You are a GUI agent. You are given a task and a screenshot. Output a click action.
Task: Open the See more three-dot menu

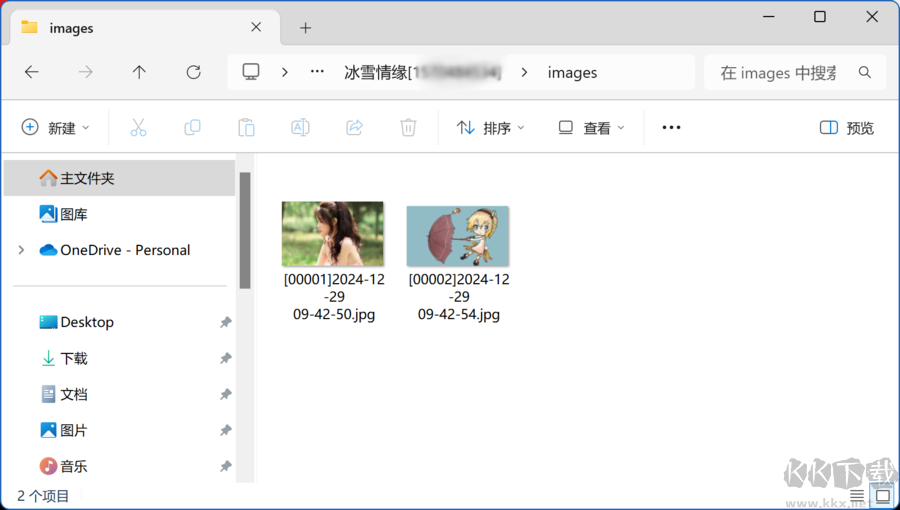pyautogui.click(x=671, y=127)
